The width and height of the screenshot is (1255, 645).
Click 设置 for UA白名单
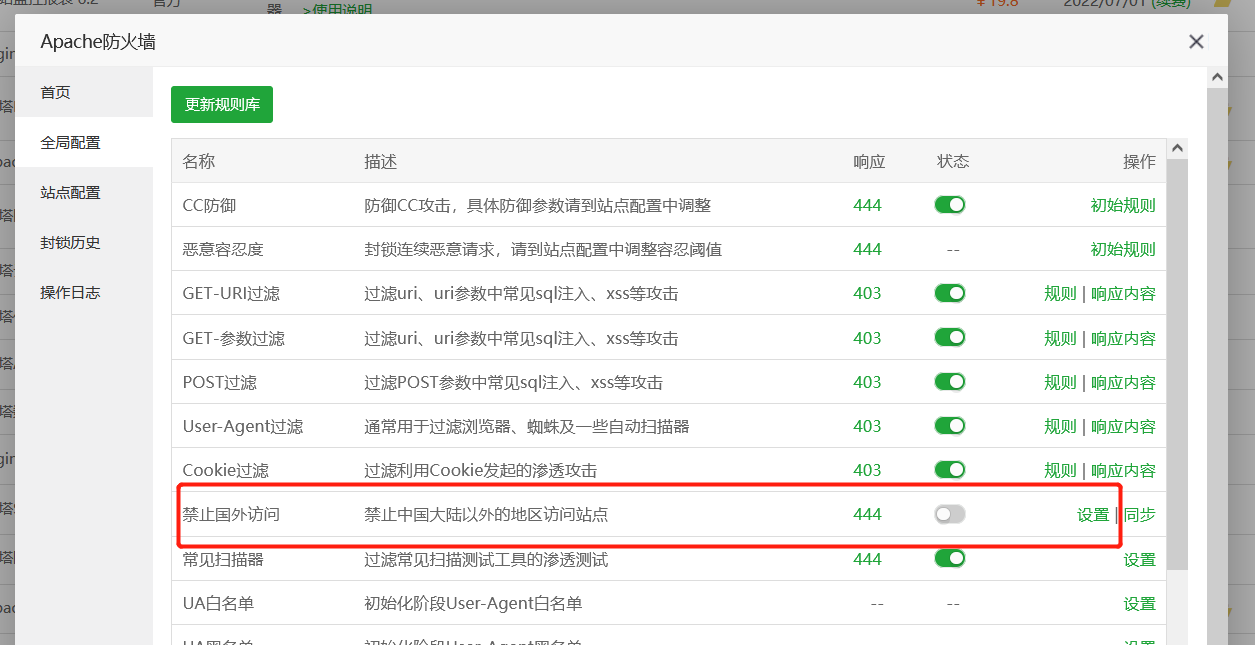point(1139,603)
